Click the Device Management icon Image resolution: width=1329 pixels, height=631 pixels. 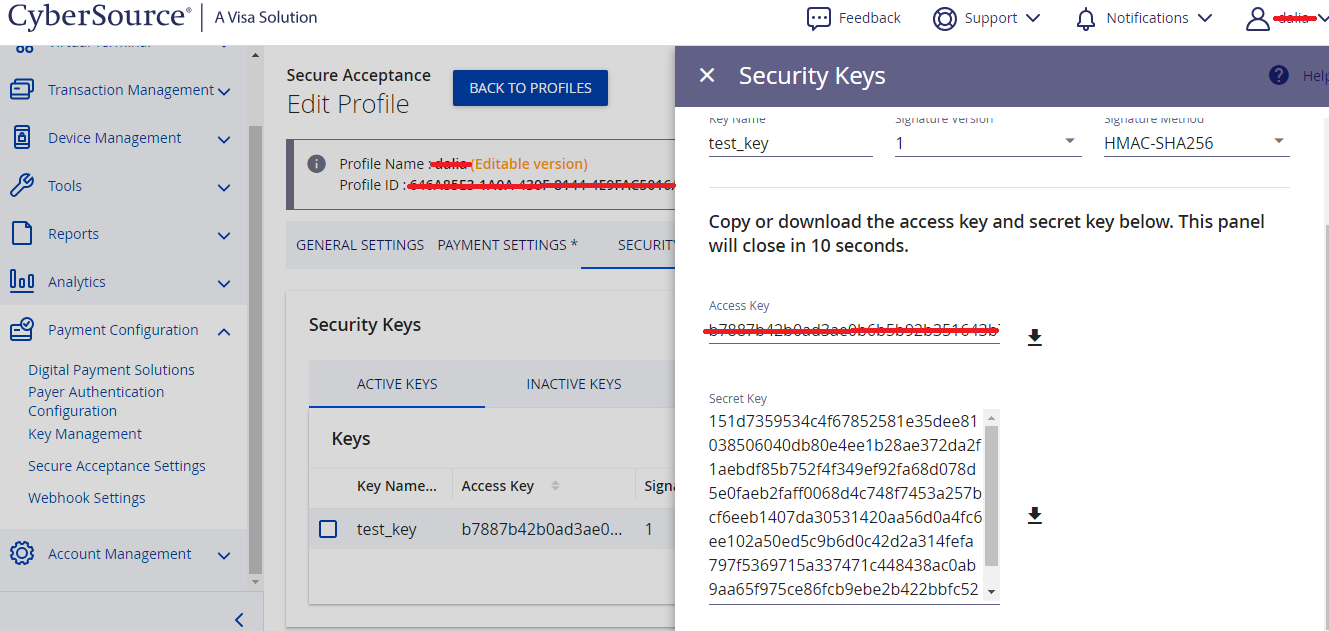click(x=22, y=138)
